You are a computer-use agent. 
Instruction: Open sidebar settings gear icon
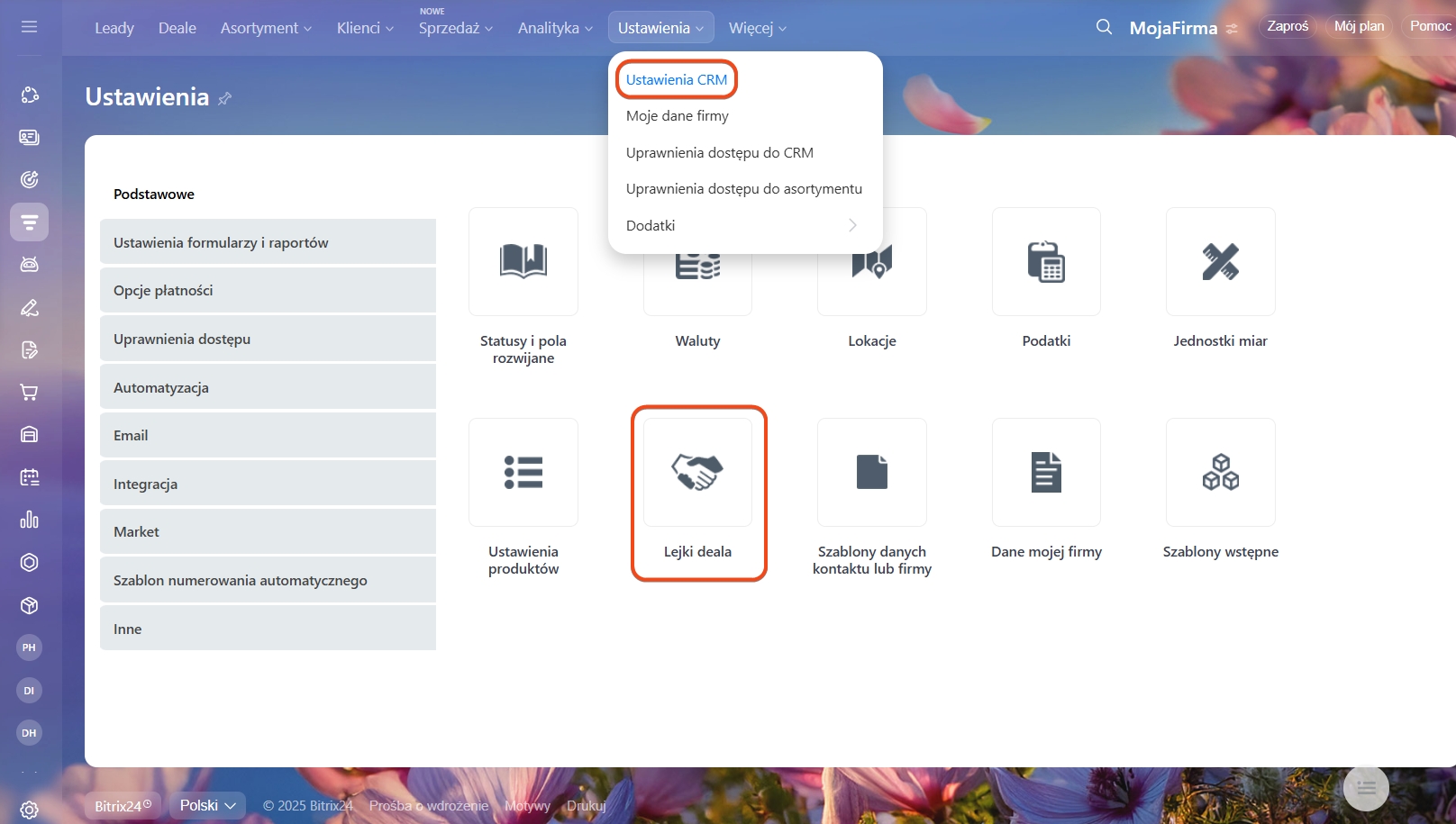(x=29, y=810)
